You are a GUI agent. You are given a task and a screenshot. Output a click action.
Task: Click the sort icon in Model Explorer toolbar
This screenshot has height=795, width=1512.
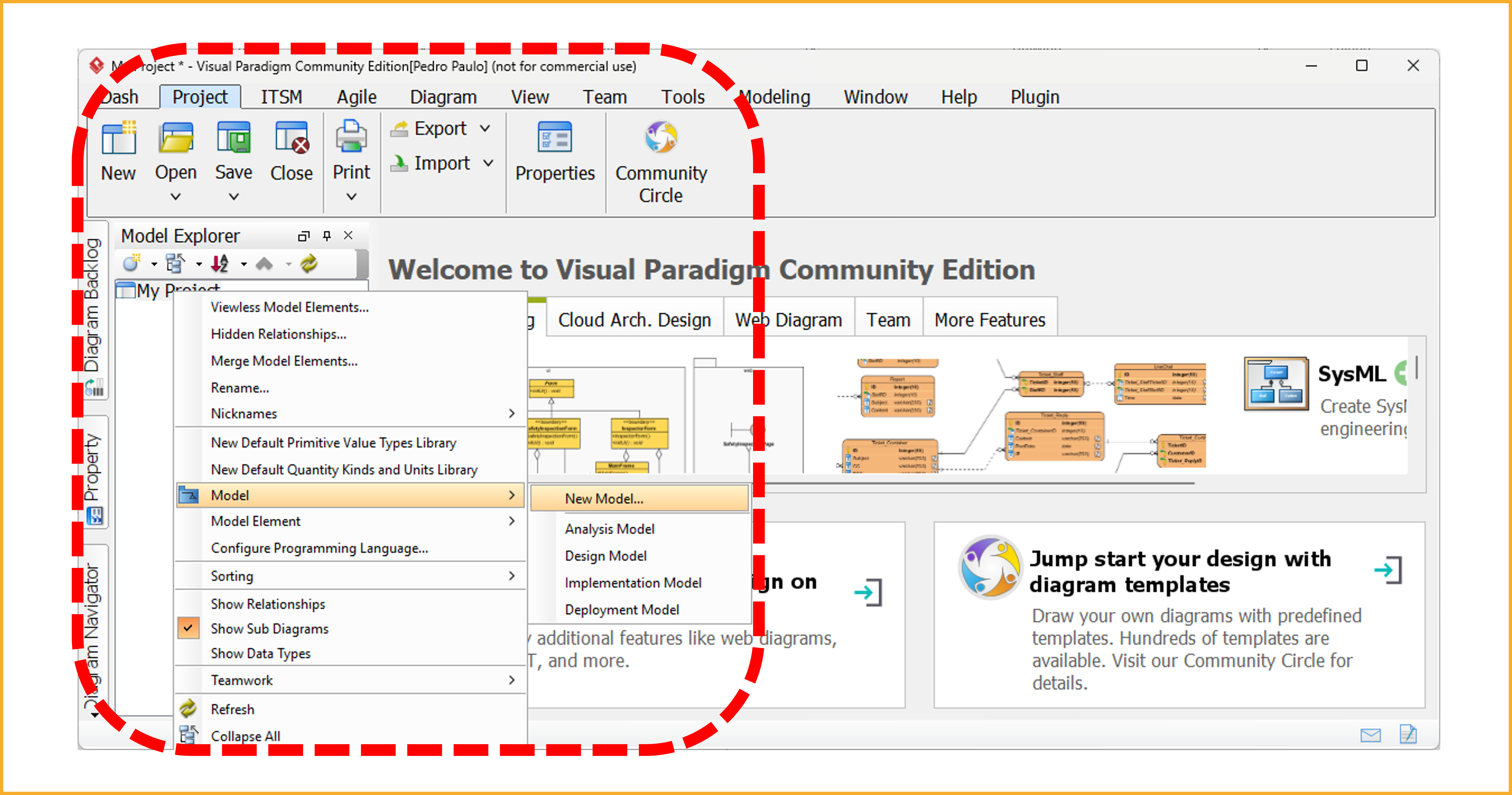click(x=219, y=264)
